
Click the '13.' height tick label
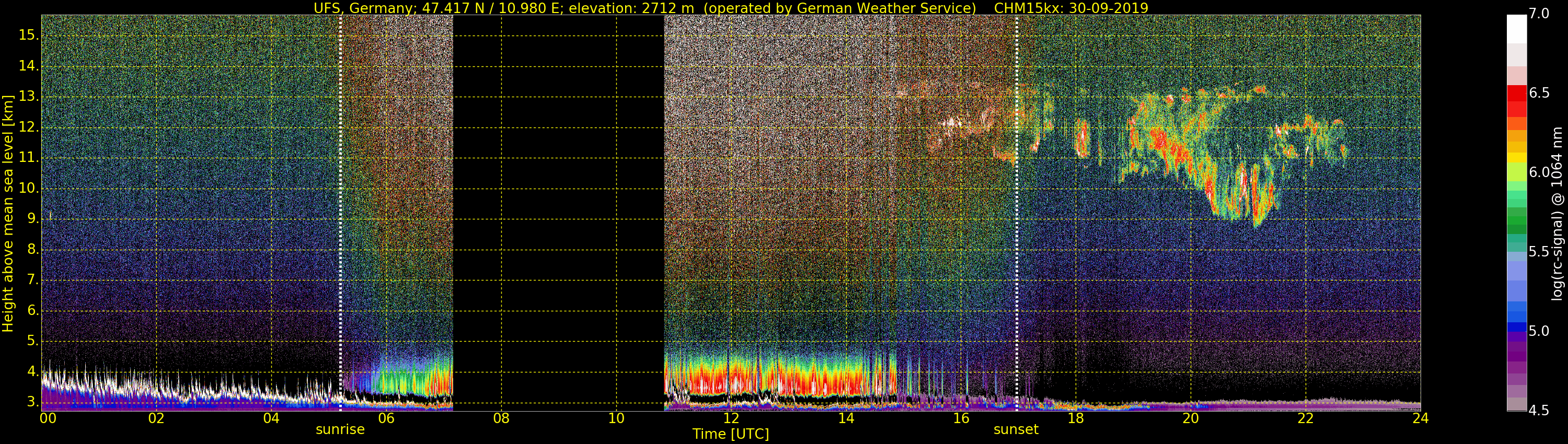[x=29, y=96]
